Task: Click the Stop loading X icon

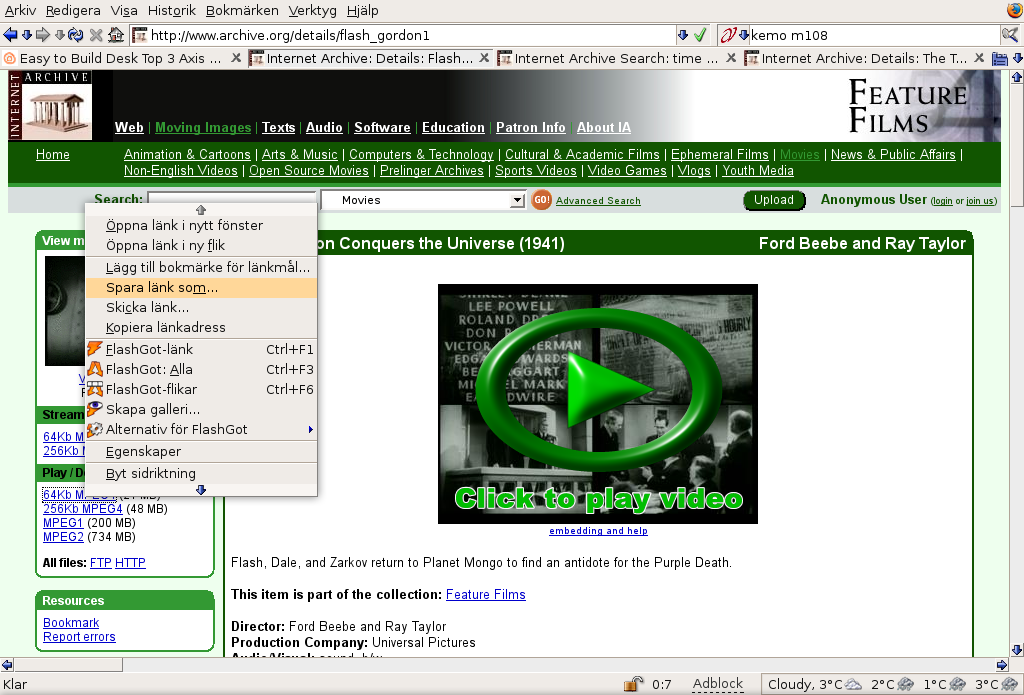Action: pos(96,35)
